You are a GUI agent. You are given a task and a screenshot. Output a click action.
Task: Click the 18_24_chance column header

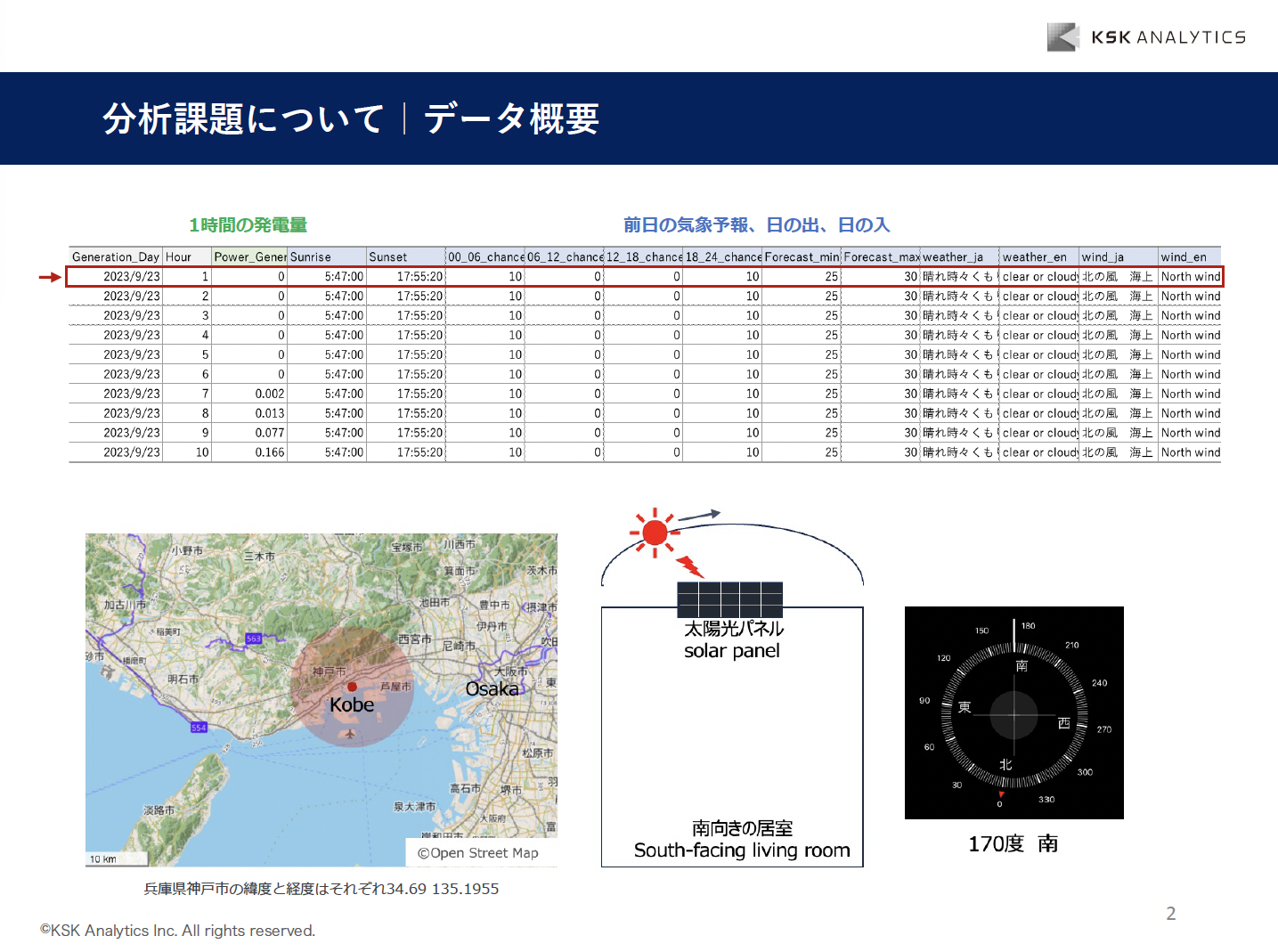[x=723, y=256]
